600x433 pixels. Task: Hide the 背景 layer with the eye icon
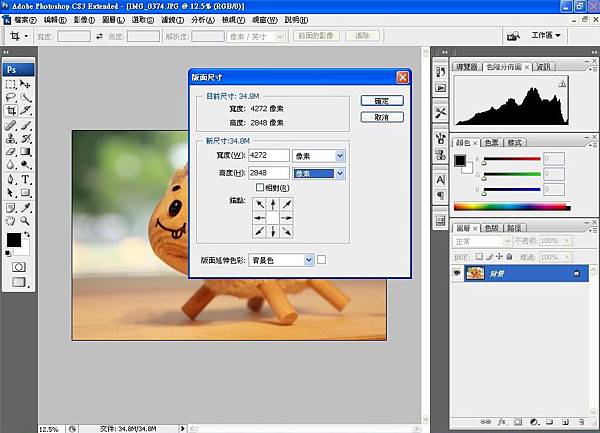coord(457,273)
